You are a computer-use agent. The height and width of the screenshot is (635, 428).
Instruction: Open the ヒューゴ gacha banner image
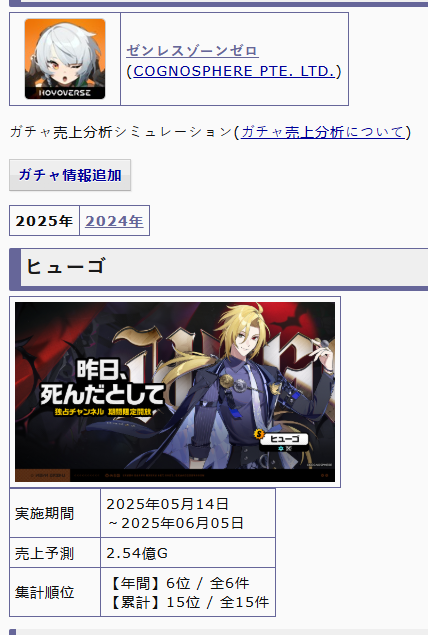click(175, 392)
